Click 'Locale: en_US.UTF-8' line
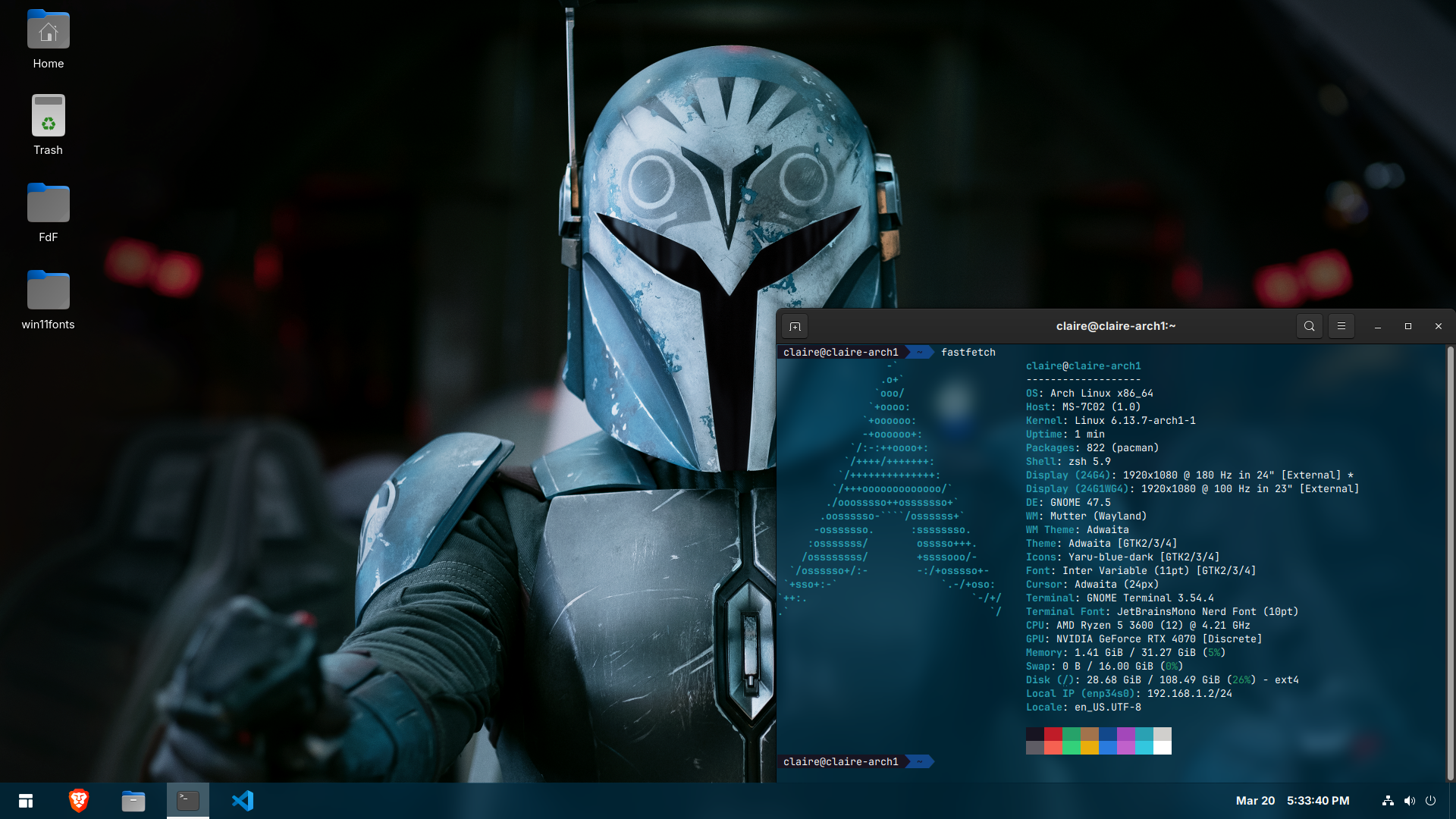The image size is (1456, 819). pos(1084,708)
